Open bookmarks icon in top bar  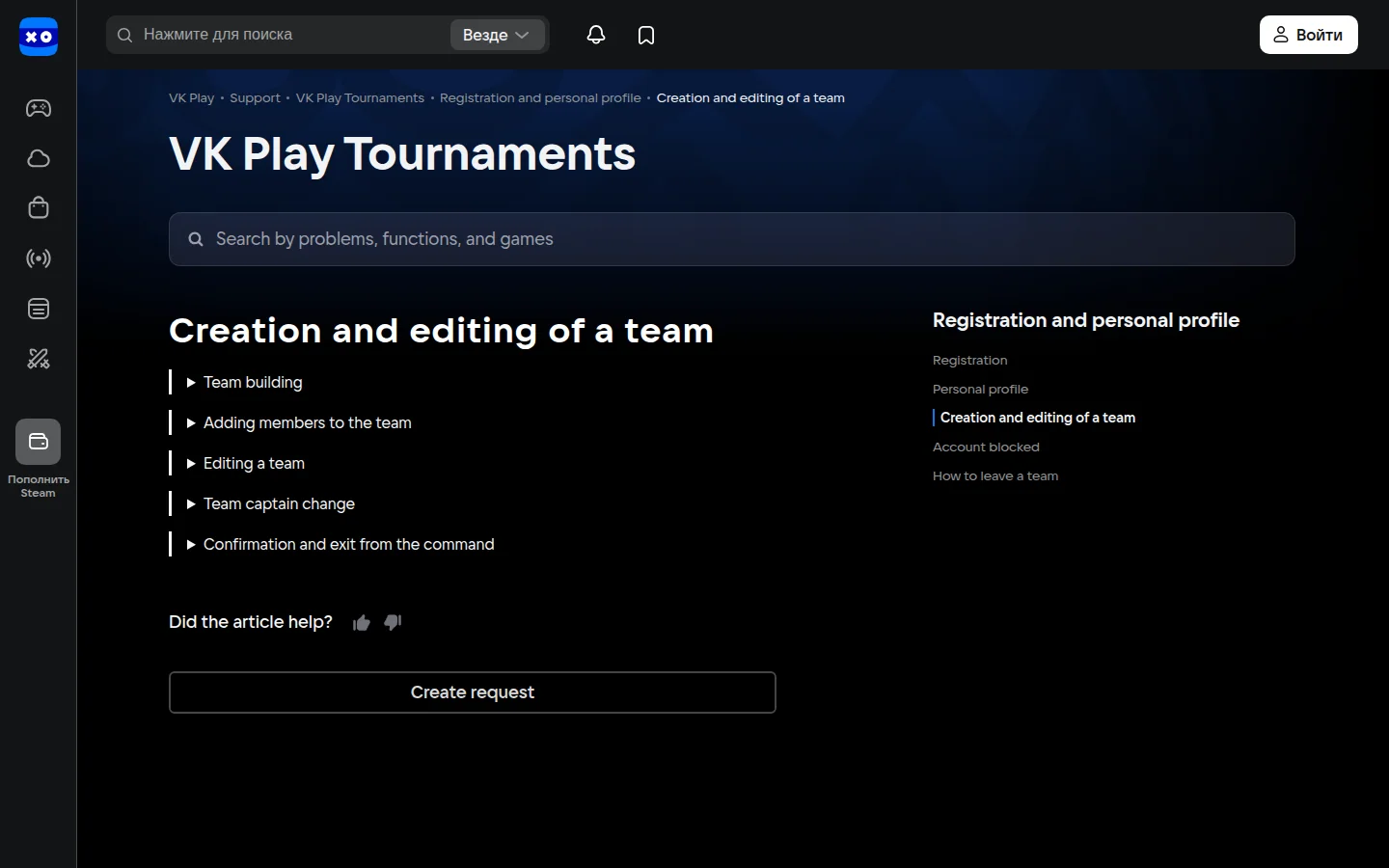[x=646, y=35]
